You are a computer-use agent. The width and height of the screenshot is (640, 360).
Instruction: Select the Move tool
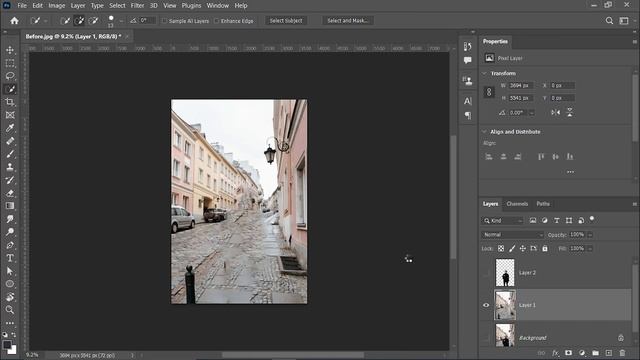click(x=10, y=50)
